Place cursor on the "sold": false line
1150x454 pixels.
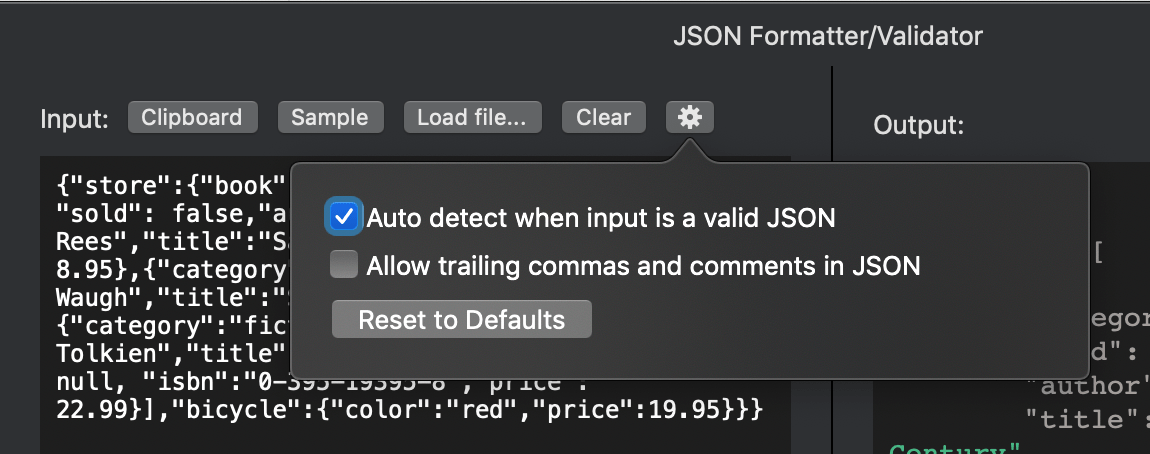click(x=173, y=214)
